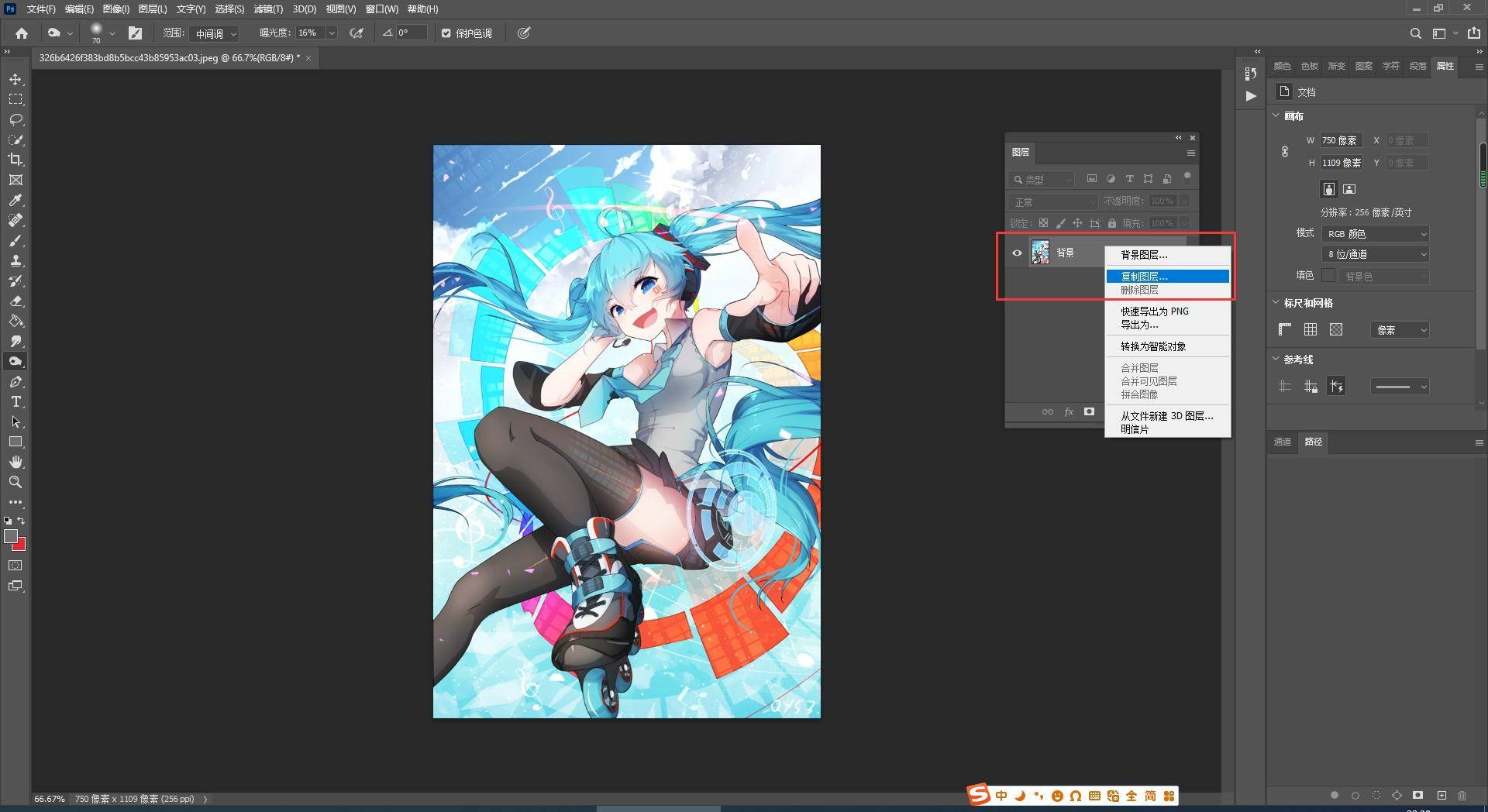Screen dimensions: 1488x812
Task: Select the Paint Bucket tool
Action: pos(15,322)
